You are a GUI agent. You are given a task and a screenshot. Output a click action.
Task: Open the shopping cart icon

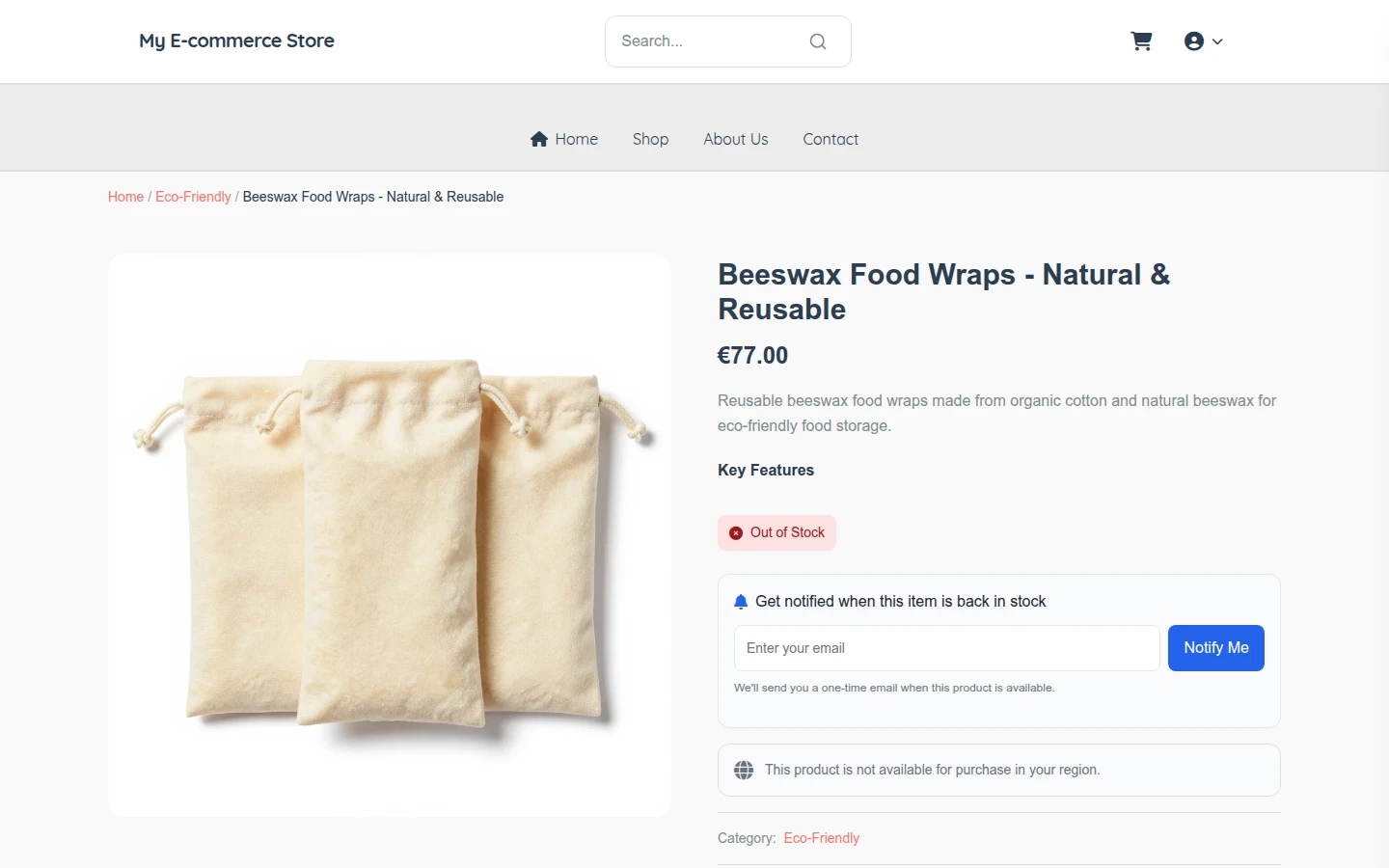1141,41
